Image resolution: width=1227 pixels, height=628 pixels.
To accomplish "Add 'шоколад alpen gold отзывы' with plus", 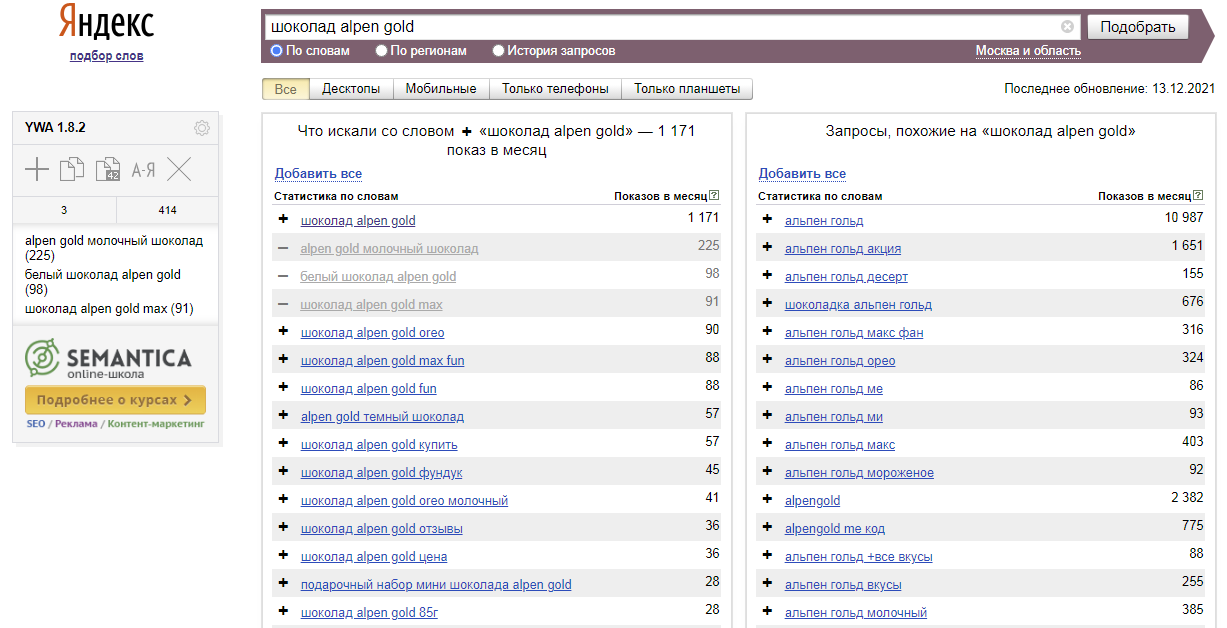I will (x=283, y=528).
